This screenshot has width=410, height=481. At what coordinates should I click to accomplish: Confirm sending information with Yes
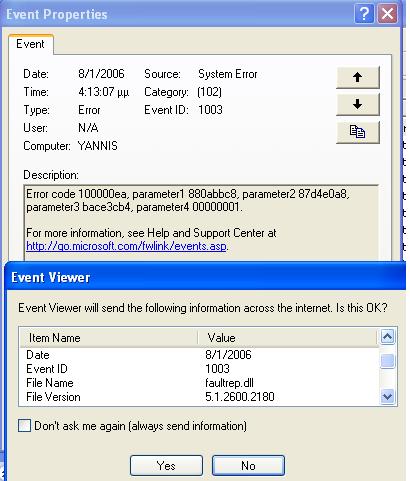tap(166, 466)
